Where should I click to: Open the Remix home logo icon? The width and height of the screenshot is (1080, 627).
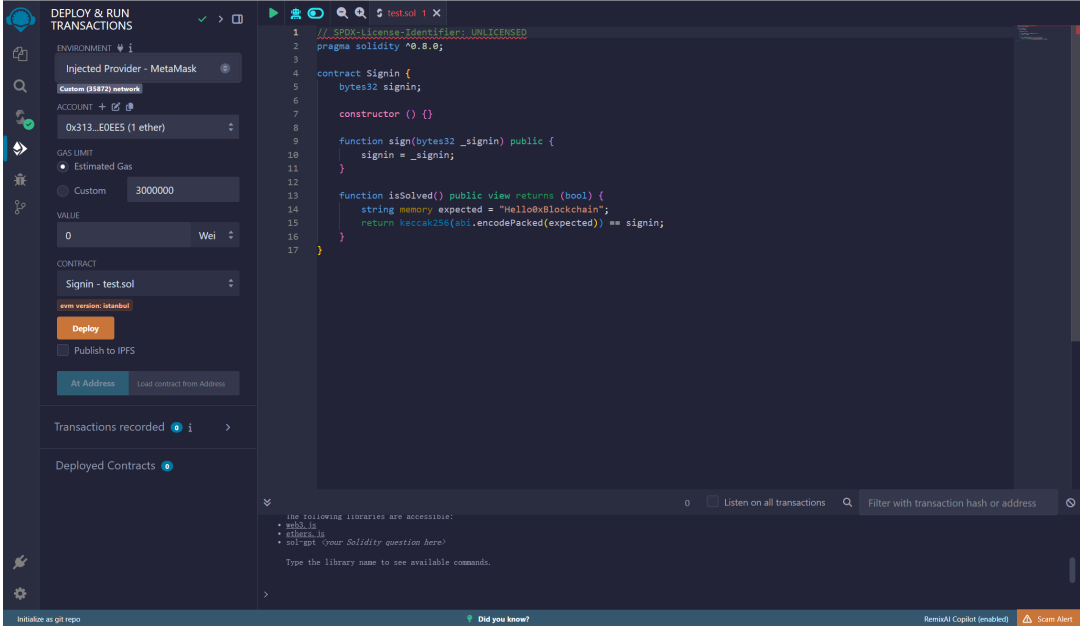point(20,19)
